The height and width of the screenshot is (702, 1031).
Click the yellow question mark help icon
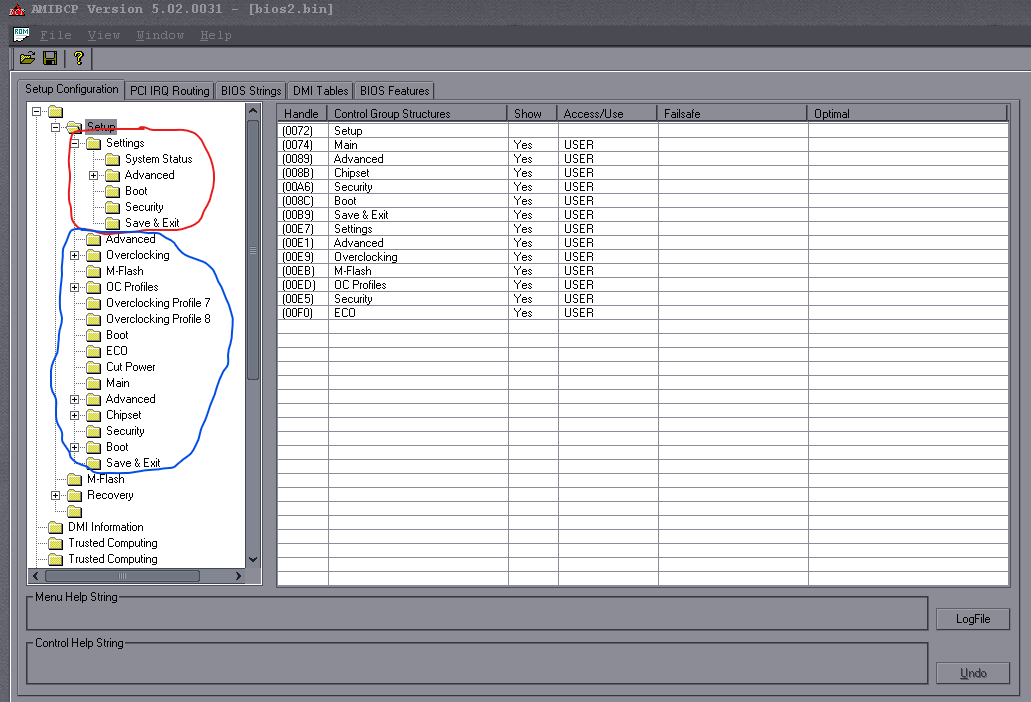78,58
